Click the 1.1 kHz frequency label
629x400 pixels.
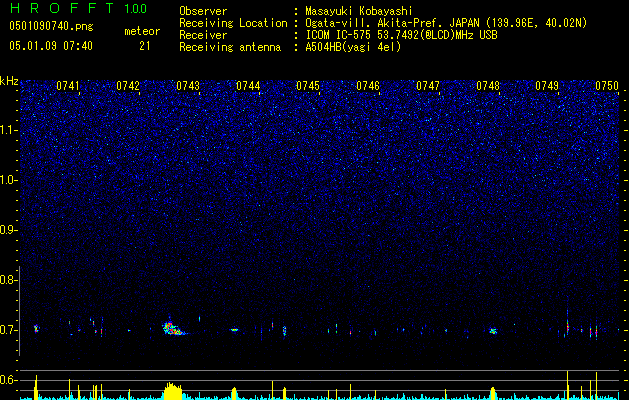click(x=9, y=130)
